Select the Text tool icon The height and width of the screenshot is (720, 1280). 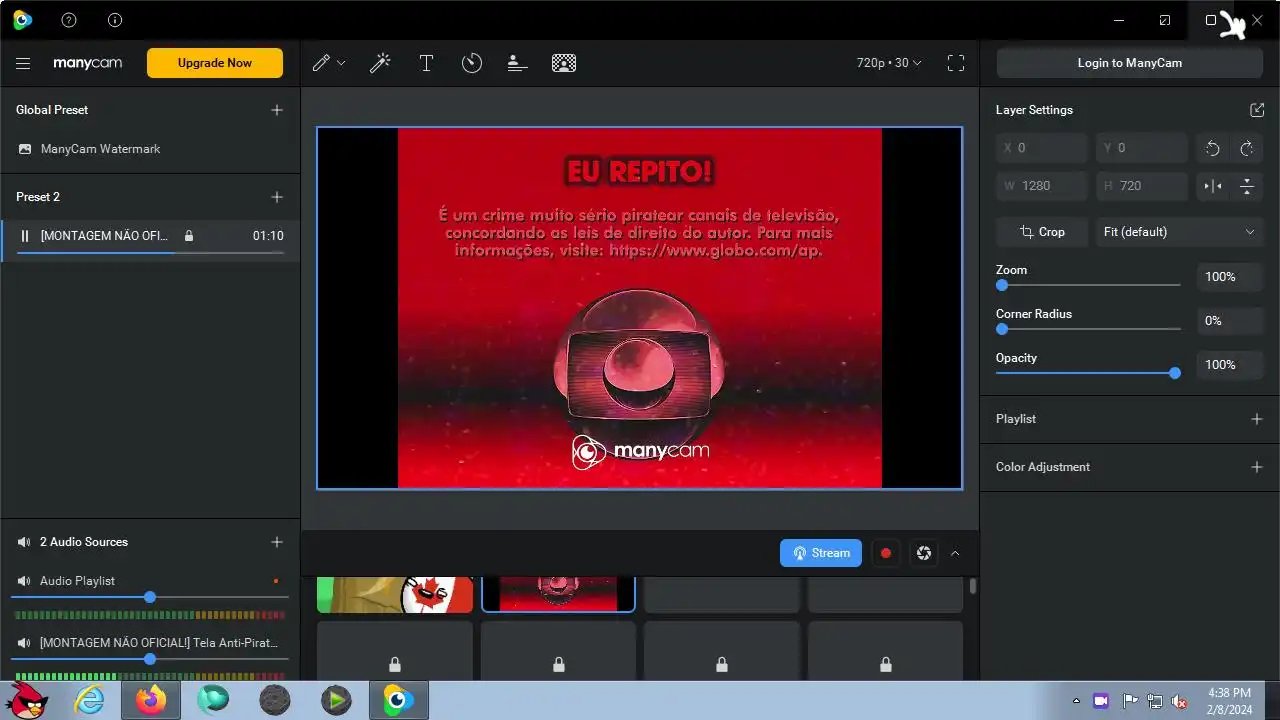pos(426,63)
